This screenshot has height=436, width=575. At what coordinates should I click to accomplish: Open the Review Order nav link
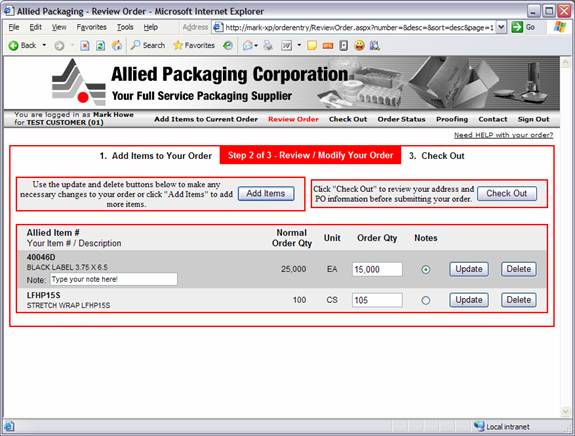click(x=293, y=119)
